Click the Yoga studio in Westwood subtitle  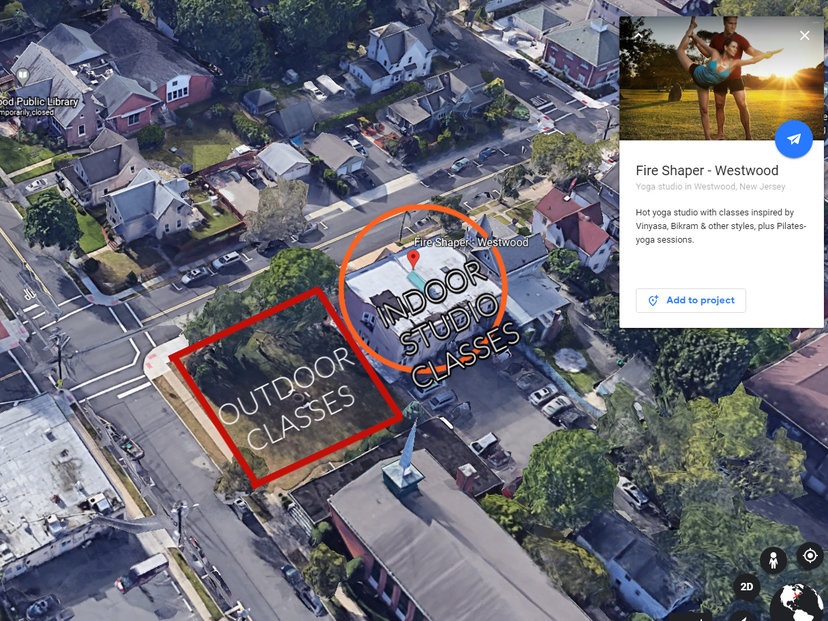pos(710,186)
